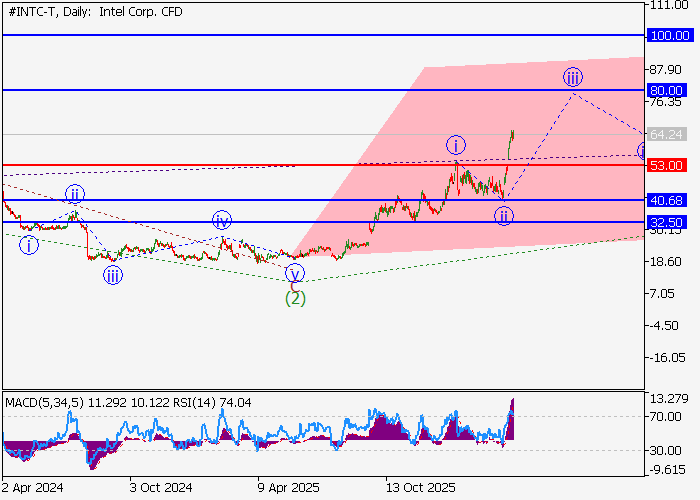Viewport: 700px width, 500px height.
Task: Click the -9.615 value on indicator axis
Action: [667, 470]
